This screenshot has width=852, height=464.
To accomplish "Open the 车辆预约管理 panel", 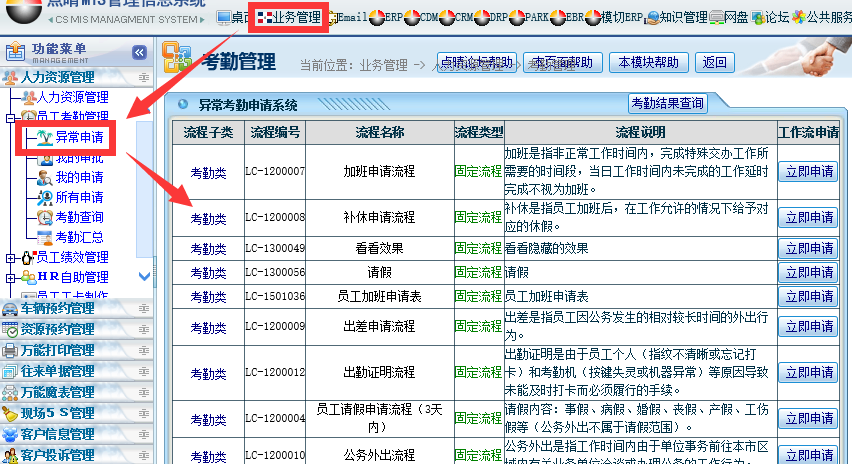I will 57,308.
